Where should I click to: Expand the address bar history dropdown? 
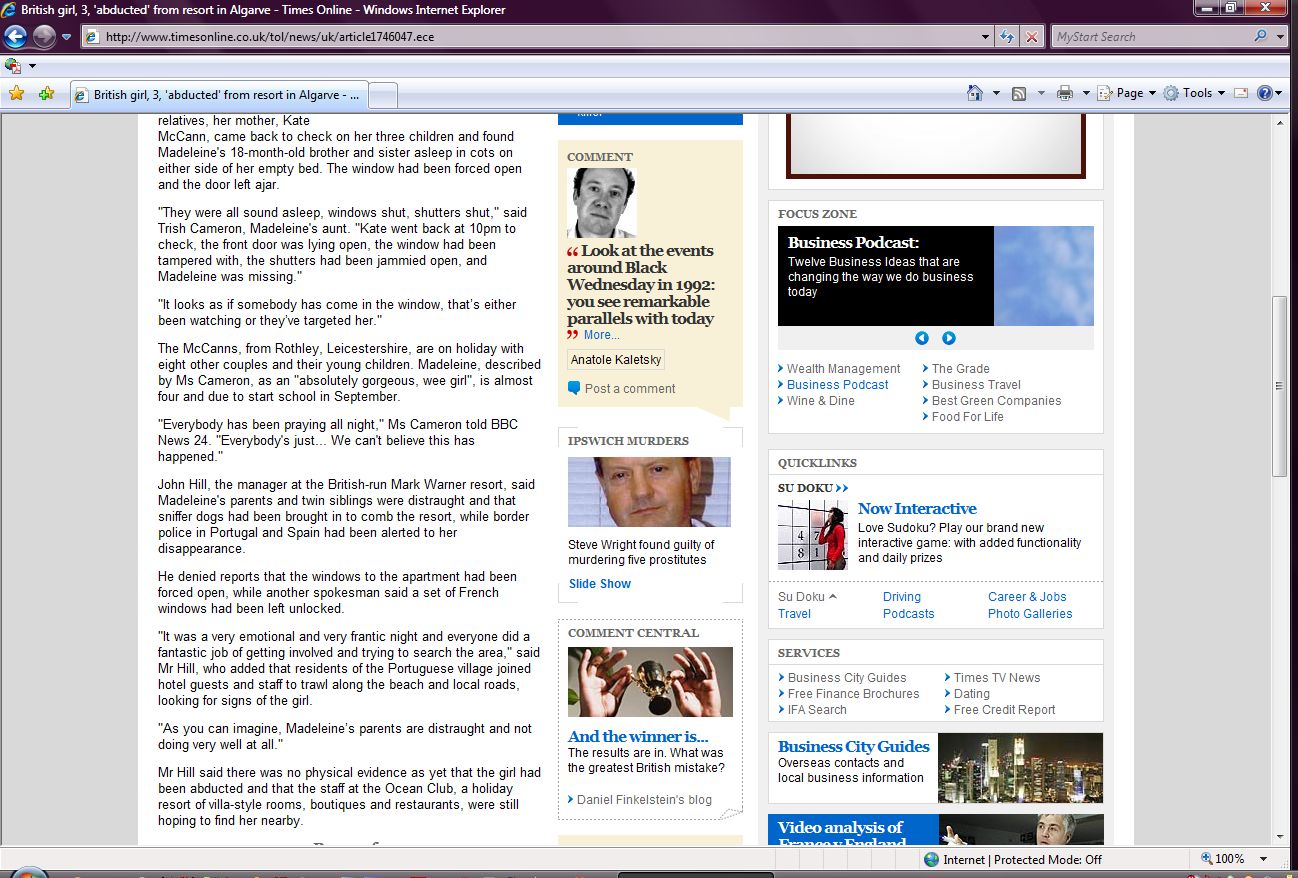click(x=986, y=37)
